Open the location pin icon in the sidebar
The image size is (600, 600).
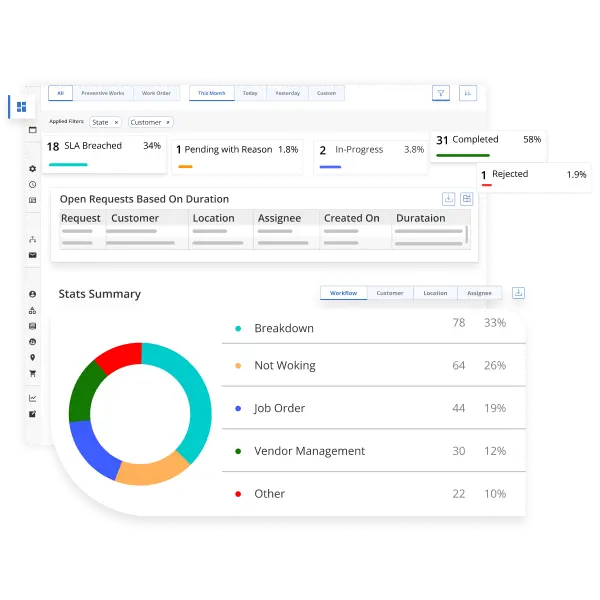click(33, 357)
